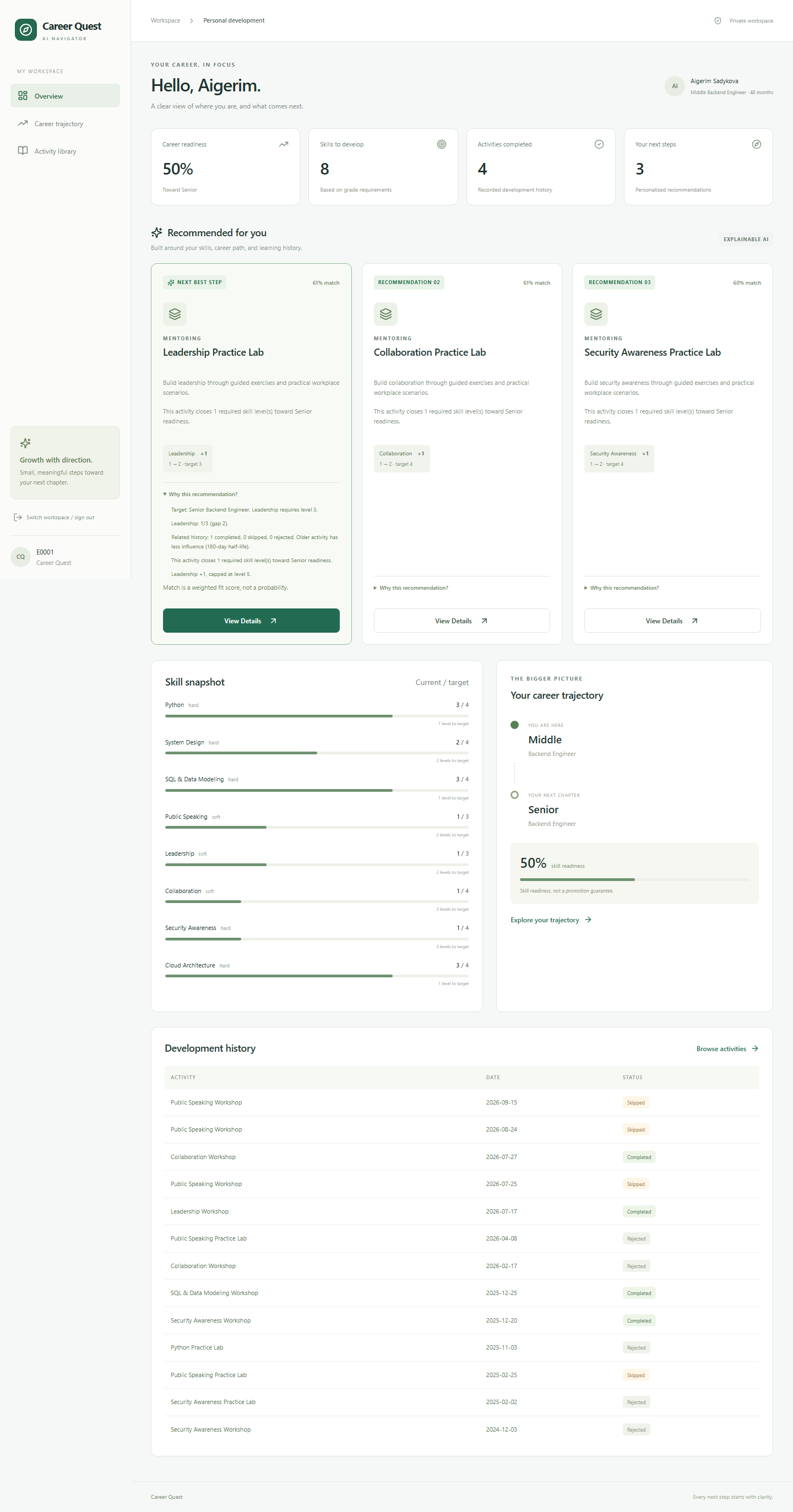Click the Career Quest compass logo icon
Viewport: 793px width, 1512px height.
tap(26, 29)
